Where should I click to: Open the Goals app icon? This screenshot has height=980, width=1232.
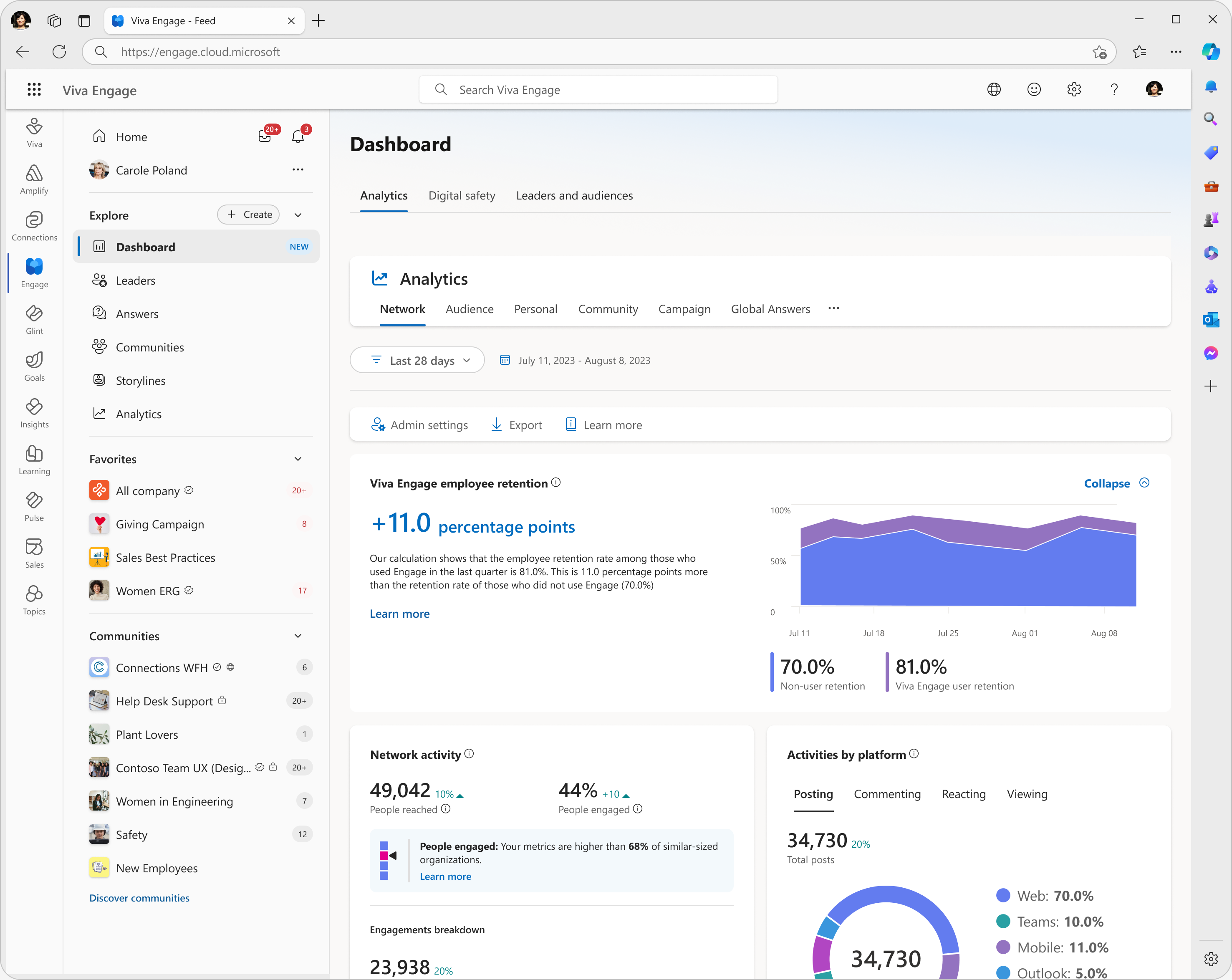34,367
